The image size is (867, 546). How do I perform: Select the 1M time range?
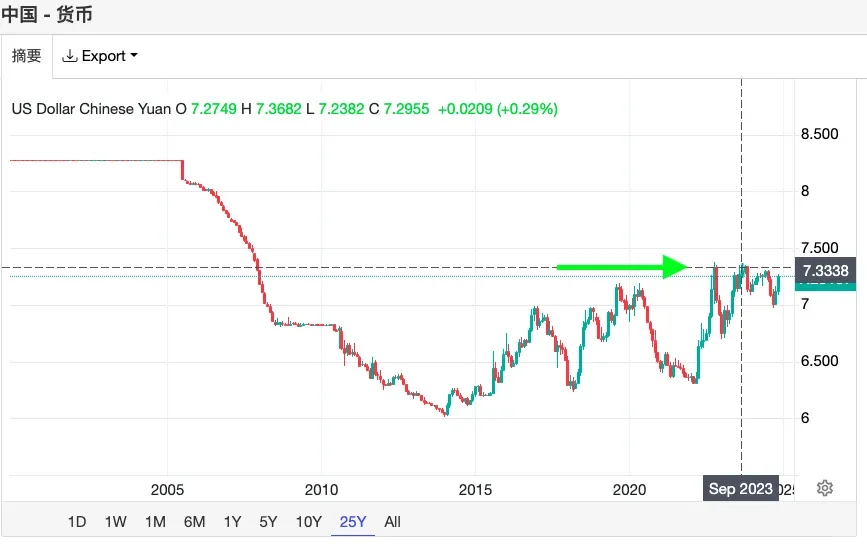[155, 522]
